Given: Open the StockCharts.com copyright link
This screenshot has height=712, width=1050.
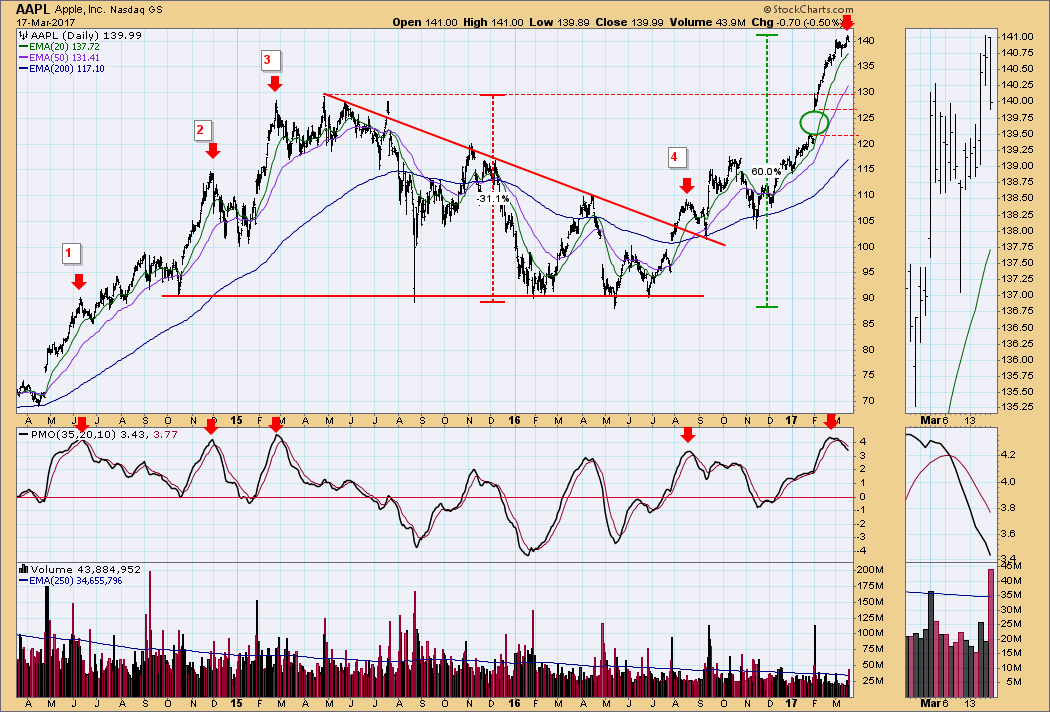Looking at the screenshot, I should tap(809, 9).
